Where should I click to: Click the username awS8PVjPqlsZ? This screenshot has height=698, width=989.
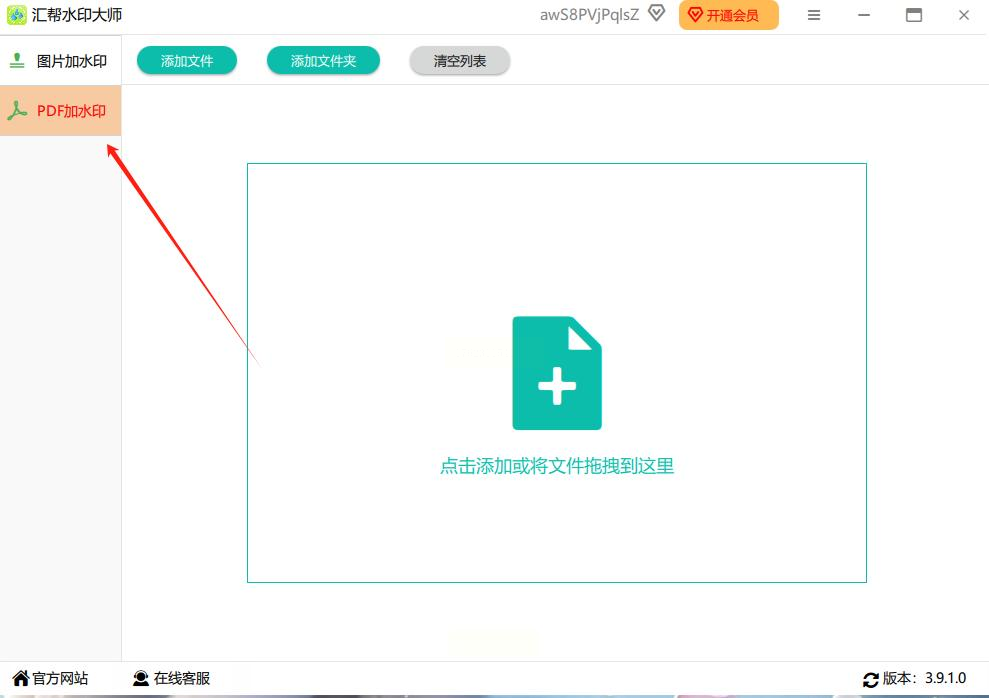tap(589, 15)
